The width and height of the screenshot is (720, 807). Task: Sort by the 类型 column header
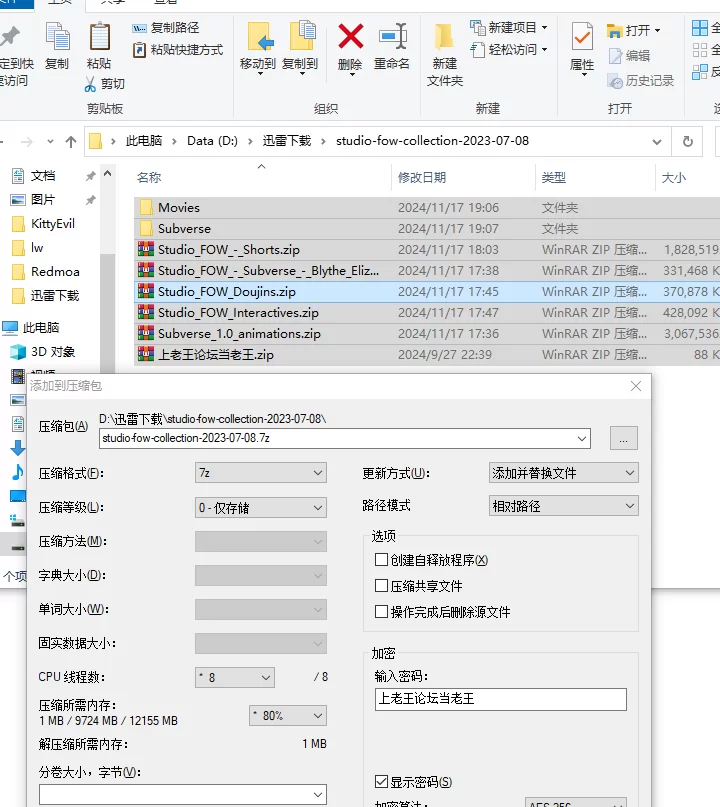point(554,178)
